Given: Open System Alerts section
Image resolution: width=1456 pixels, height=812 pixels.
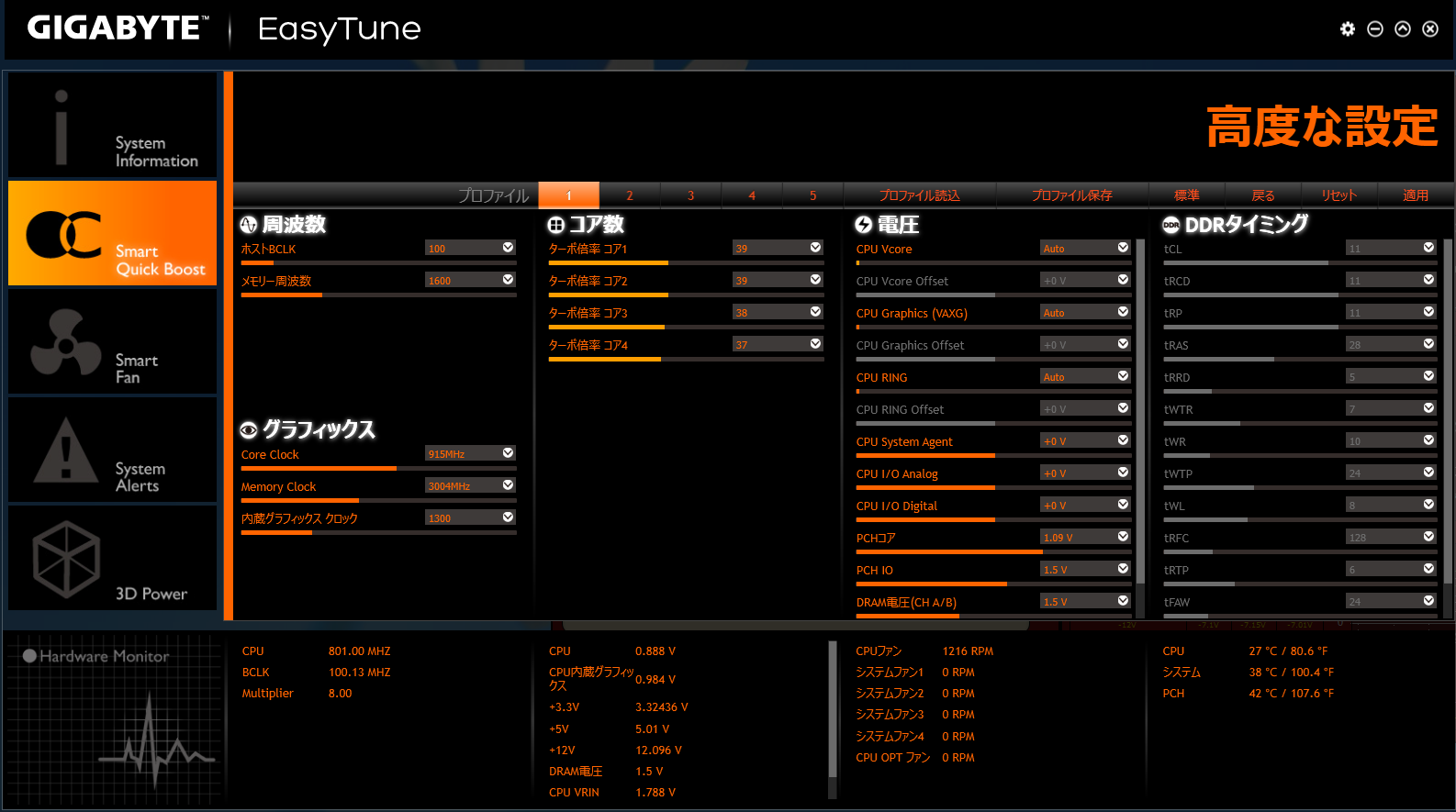Looking at the screenshot, I should (112, 450).
